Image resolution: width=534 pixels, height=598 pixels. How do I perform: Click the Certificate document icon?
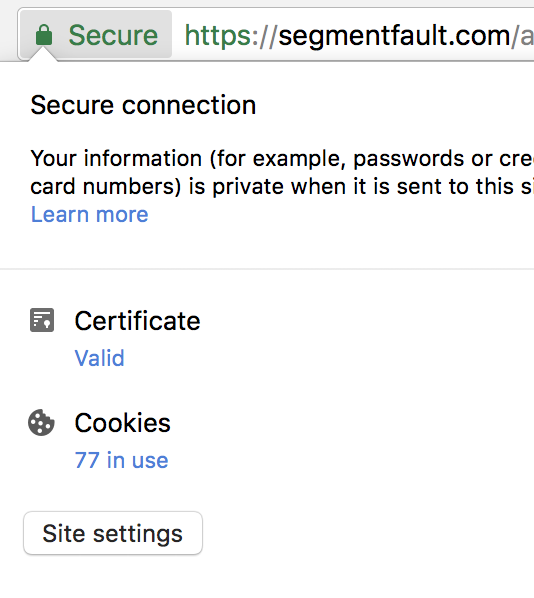[42, 320]
